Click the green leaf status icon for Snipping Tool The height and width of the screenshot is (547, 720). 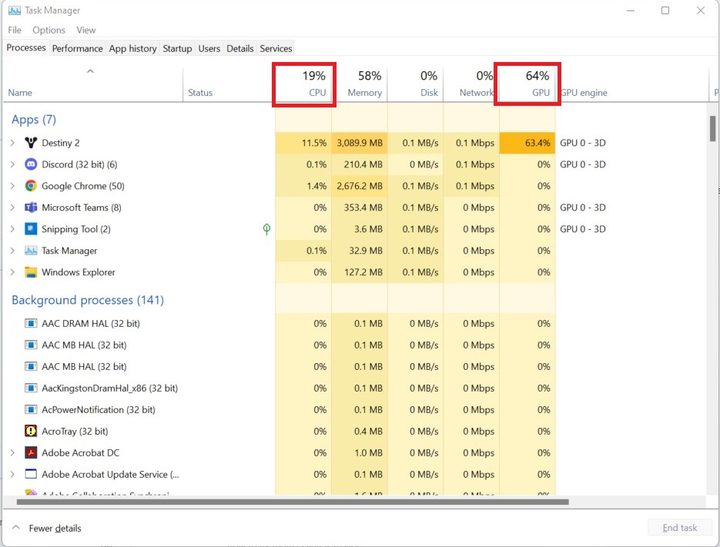[x=266, y=229]
